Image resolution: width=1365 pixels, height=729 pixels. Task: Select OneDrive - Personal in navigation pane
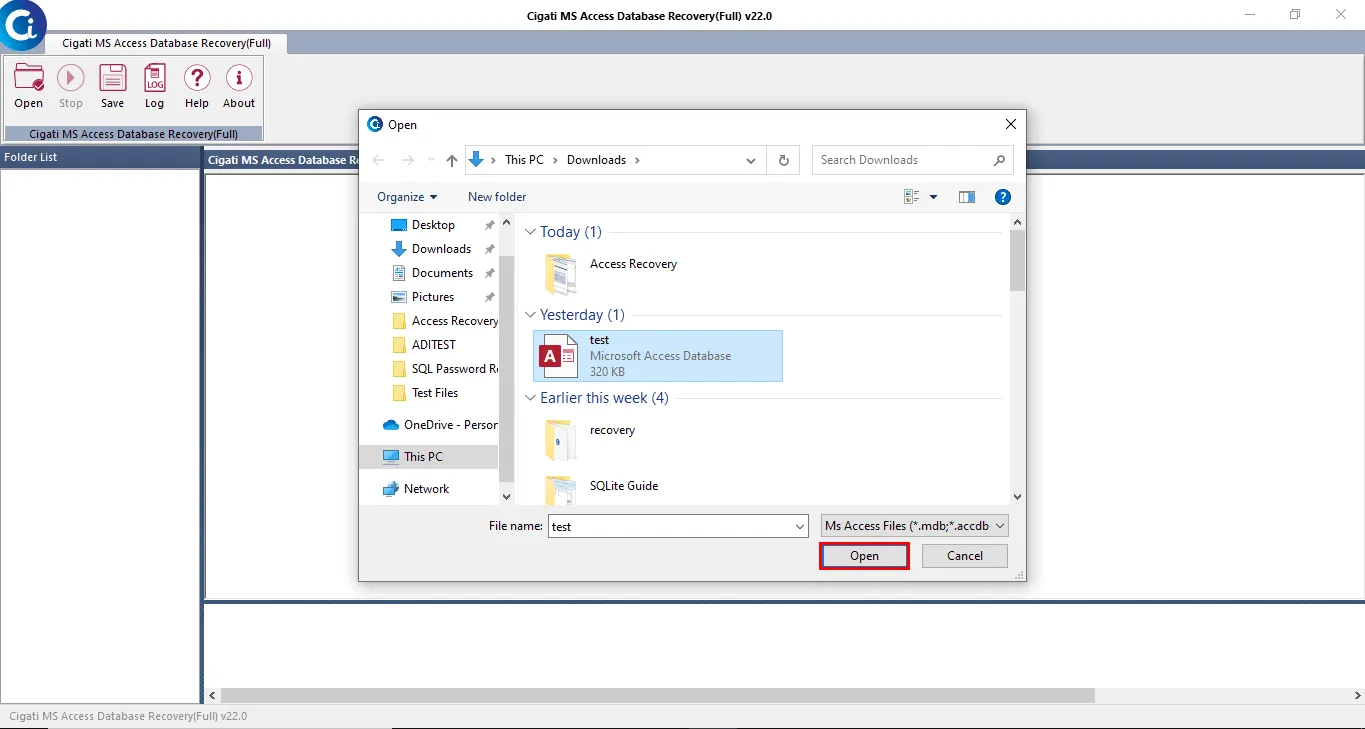pyautogui.click(x=440, y=425)
